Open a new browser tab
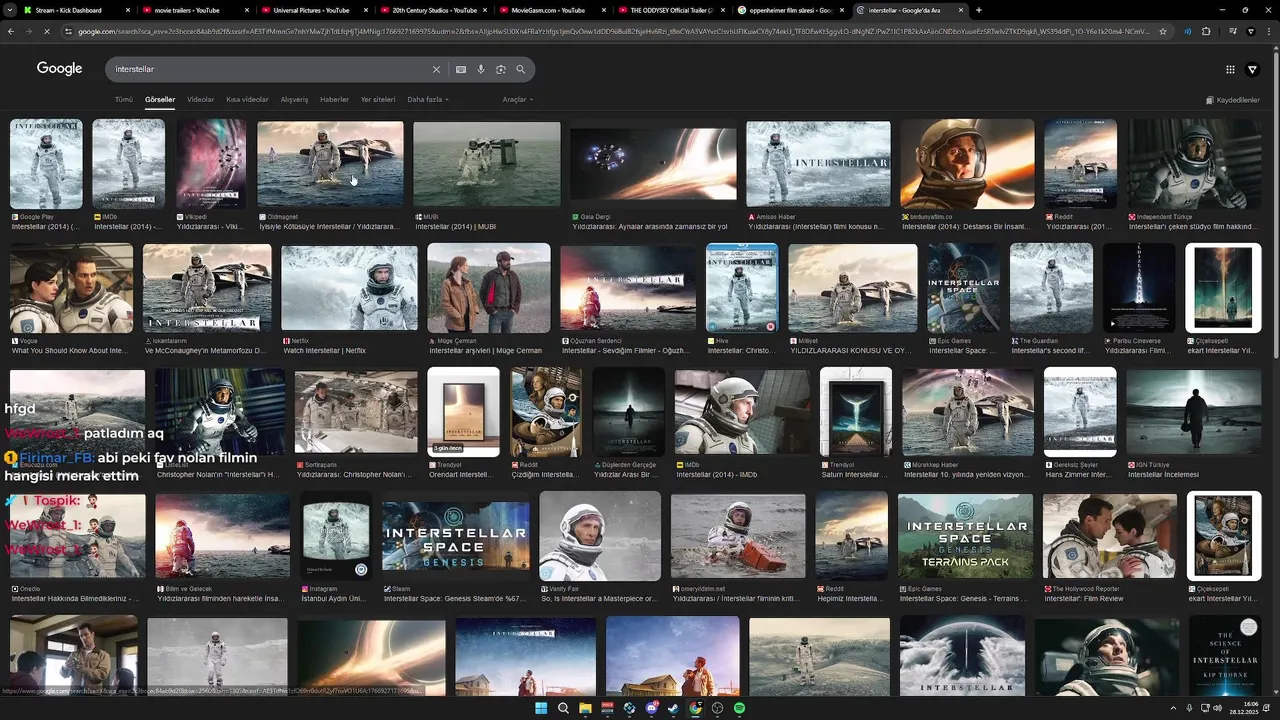This screenshot has width=1280, height=720. 978,10
